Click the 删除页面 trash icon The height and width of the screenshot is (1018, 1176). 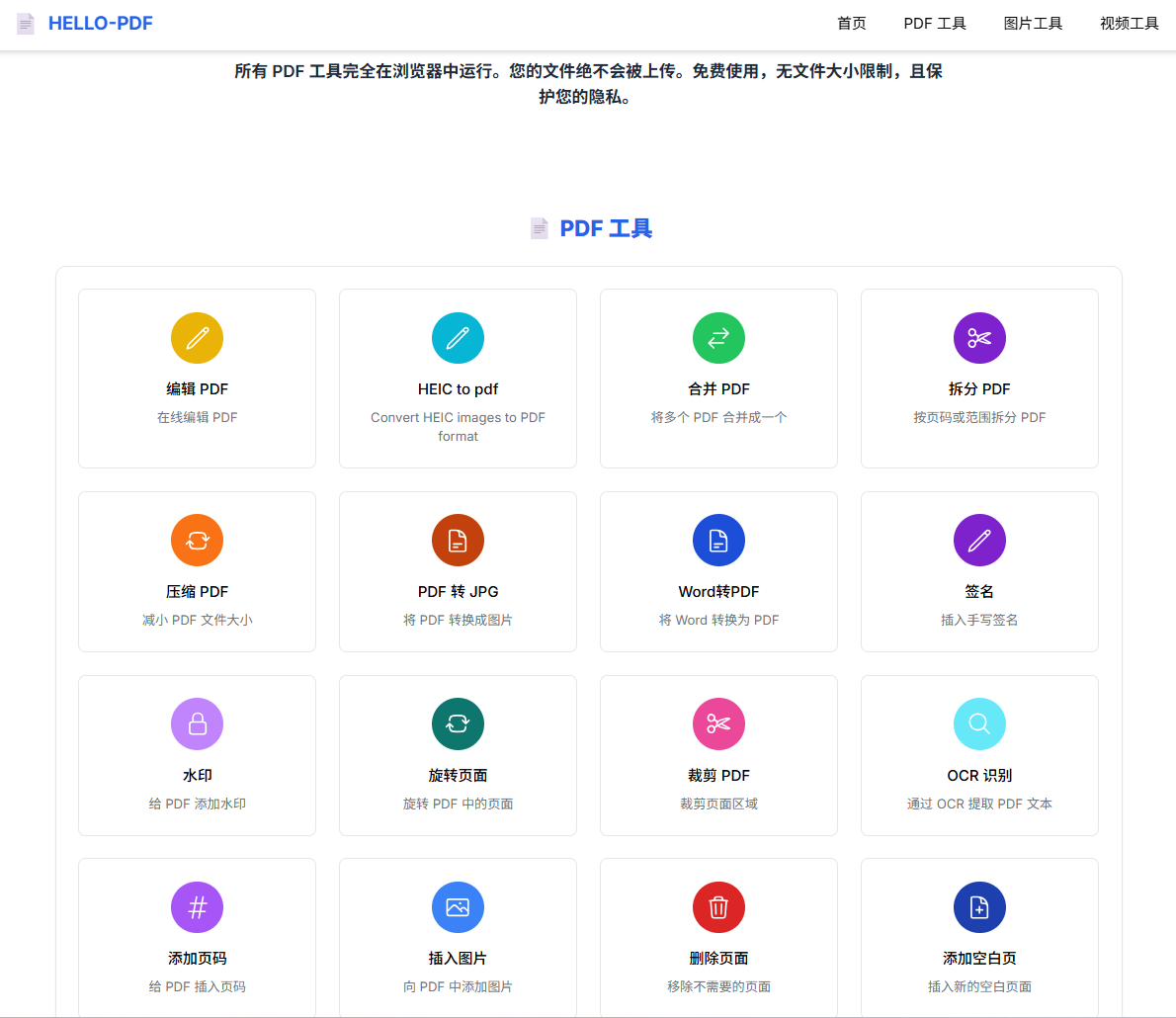click(x=718, y=906)
